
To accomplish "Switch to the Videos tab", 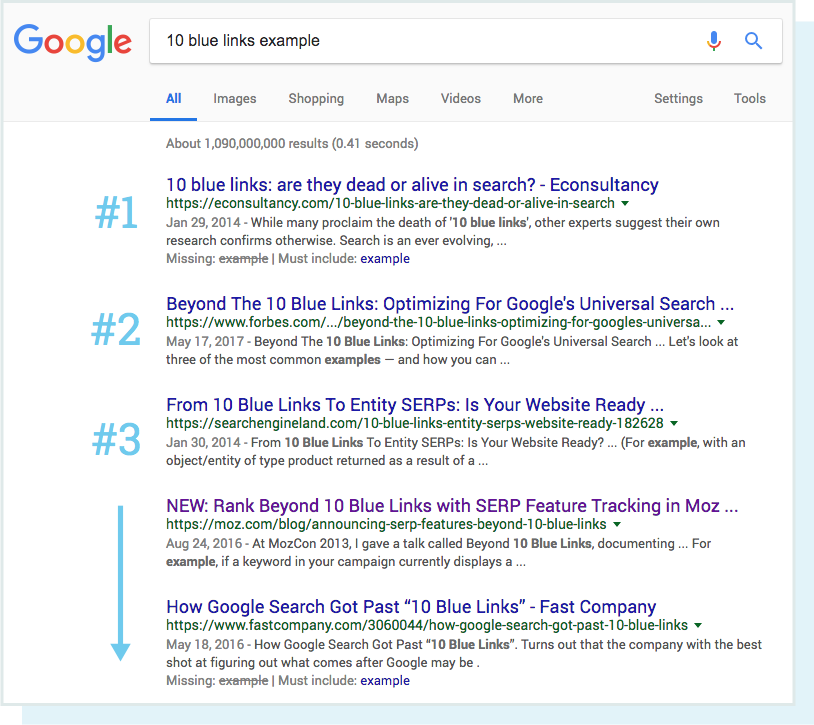I will (x=460, y=98).
